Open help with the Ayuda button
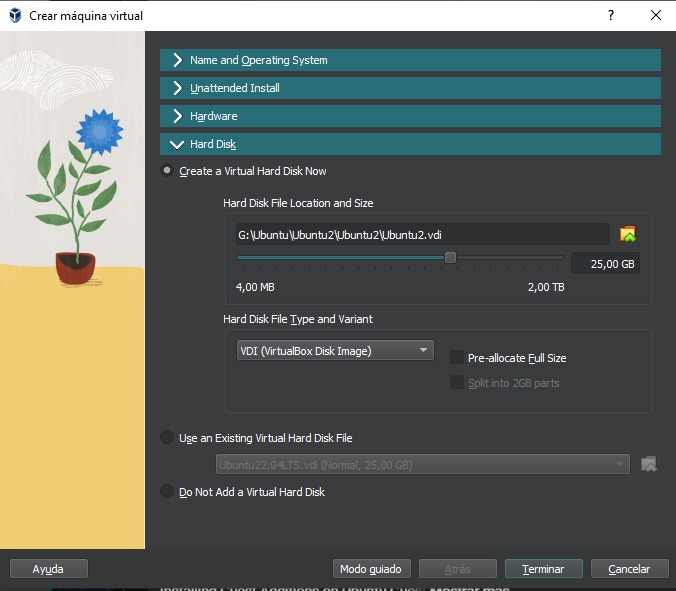676x591 pixels. 48,569
